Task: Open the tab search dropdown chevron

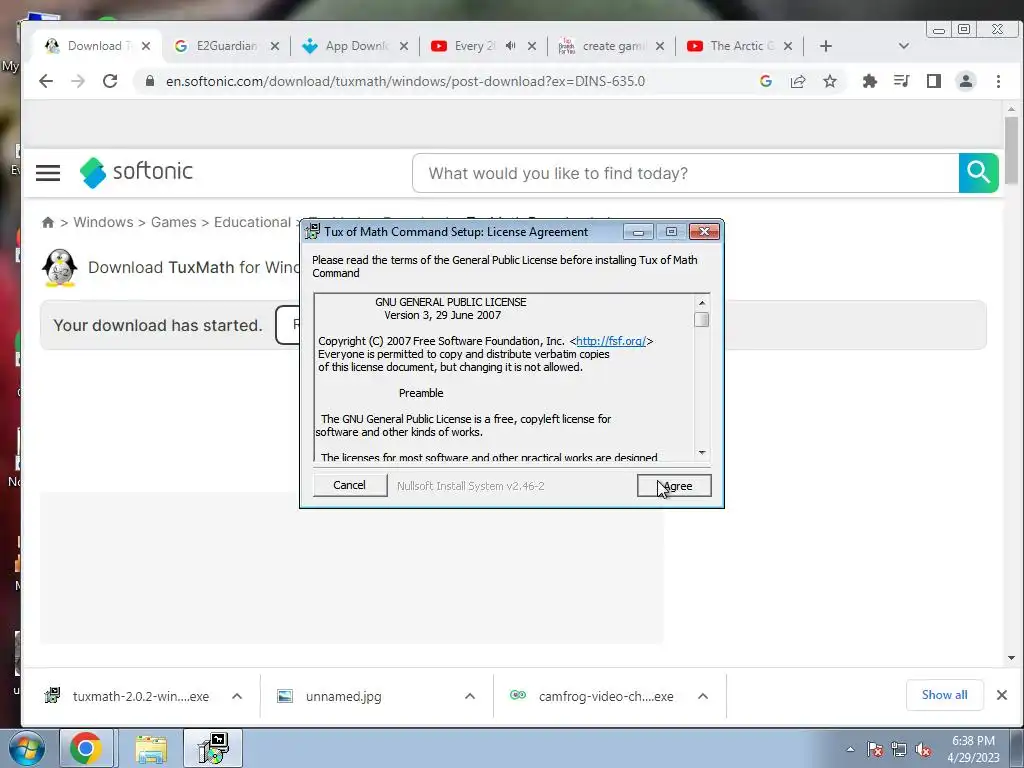Action: pyautogui.click(x=904, y=46)
